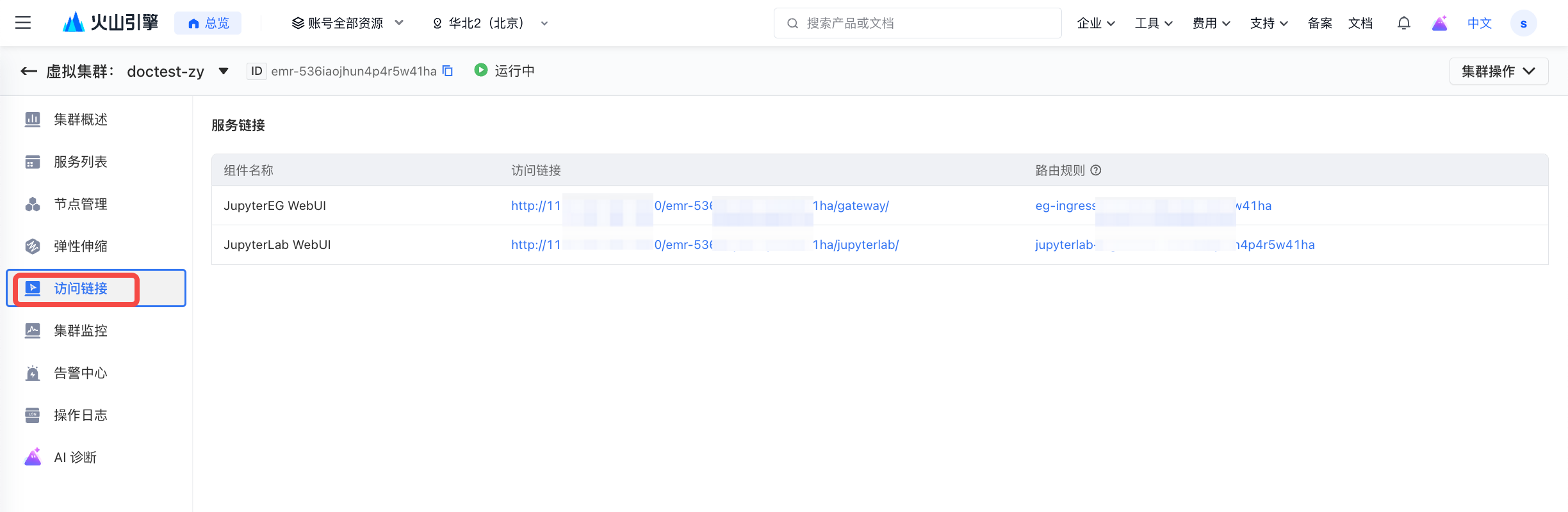Screen dimensions: 1568x512
Task: Go to 节点管理 in sidebar
Action: (81, 204)
